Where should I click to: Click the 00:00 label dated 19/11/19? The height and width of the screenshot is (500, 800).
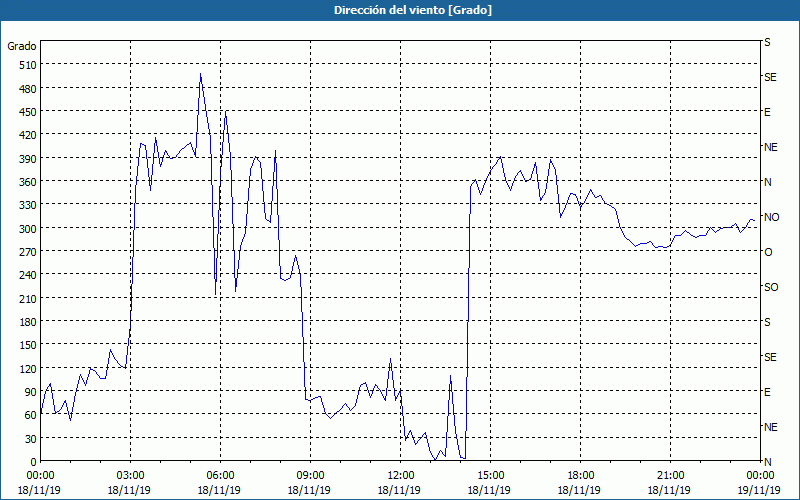point(760,476)
